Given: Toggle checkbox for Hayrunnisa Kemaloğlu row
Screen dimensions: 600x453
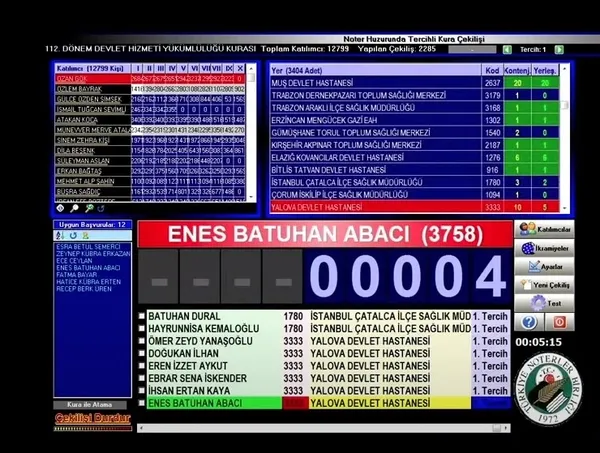Looking at the screenshot, I should tap(142, 329).
